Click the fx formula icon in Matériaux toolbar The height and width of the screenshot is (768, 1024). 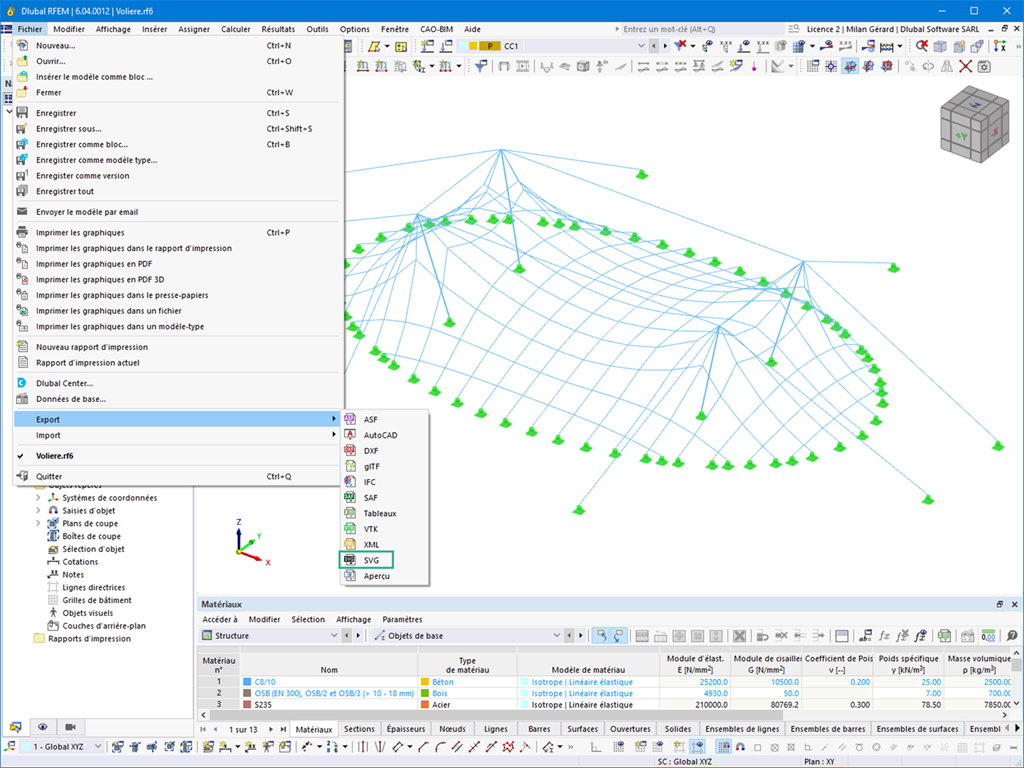[884, 635]
